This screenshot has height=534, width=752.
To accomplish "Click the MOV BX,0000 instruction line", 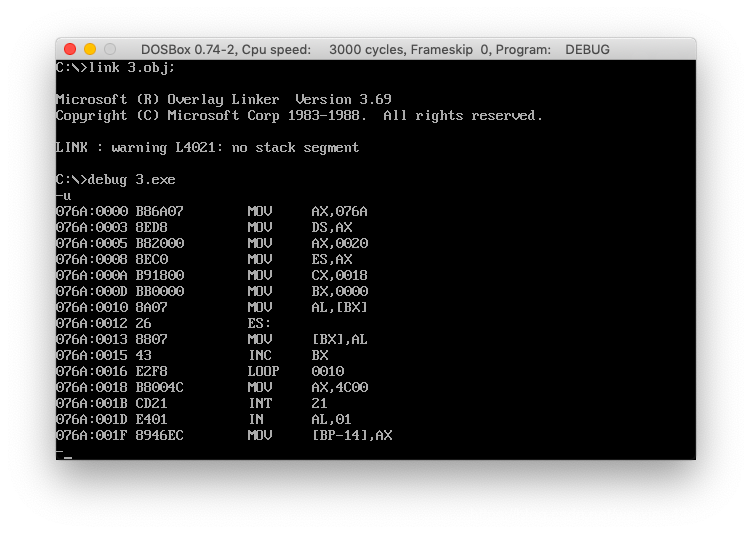I will pyautogui.click(x=212, y=291).
